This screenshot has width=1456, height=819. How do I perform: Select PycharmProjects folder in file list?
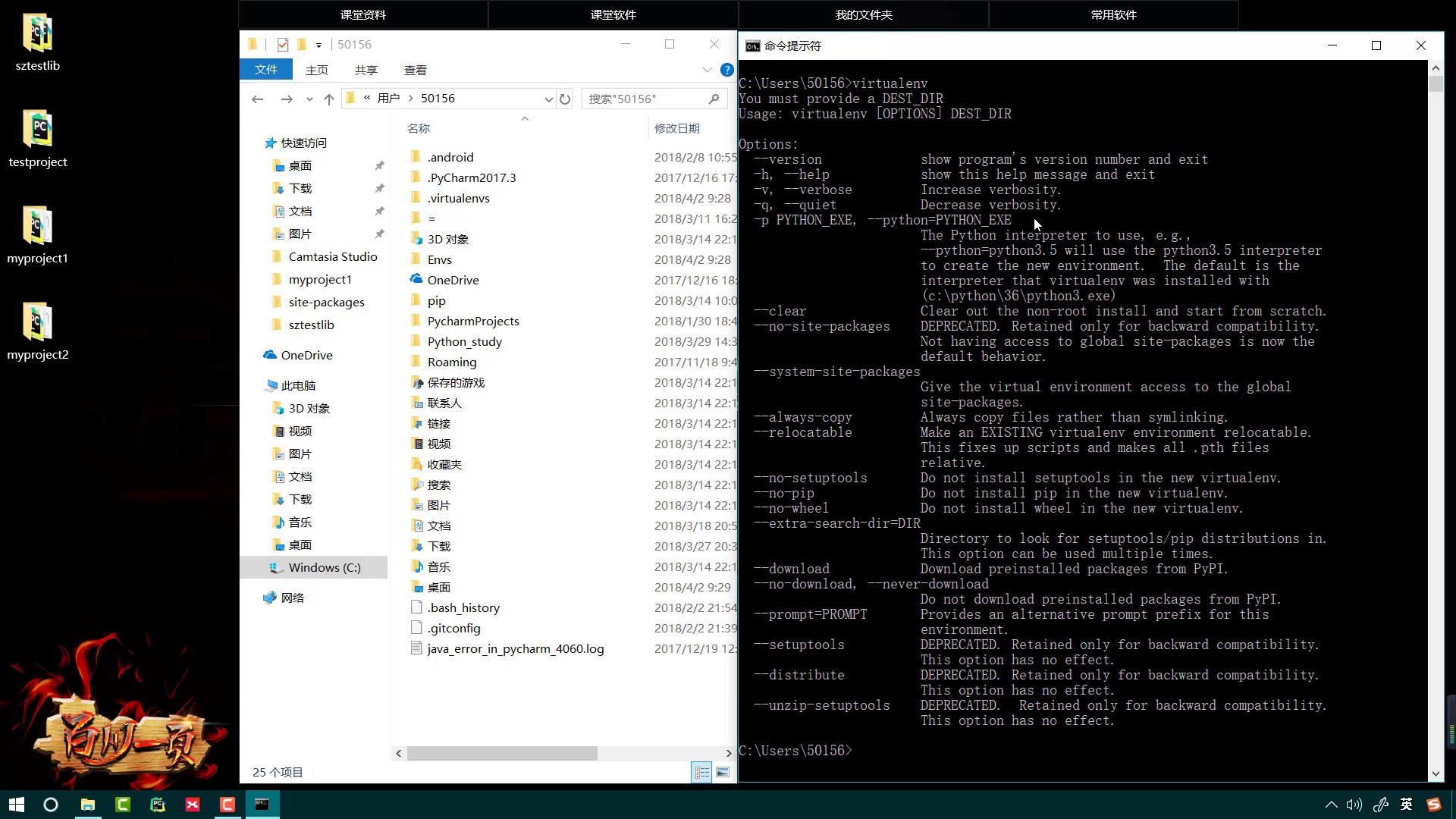pyautogui.click(x=473, y=321)
